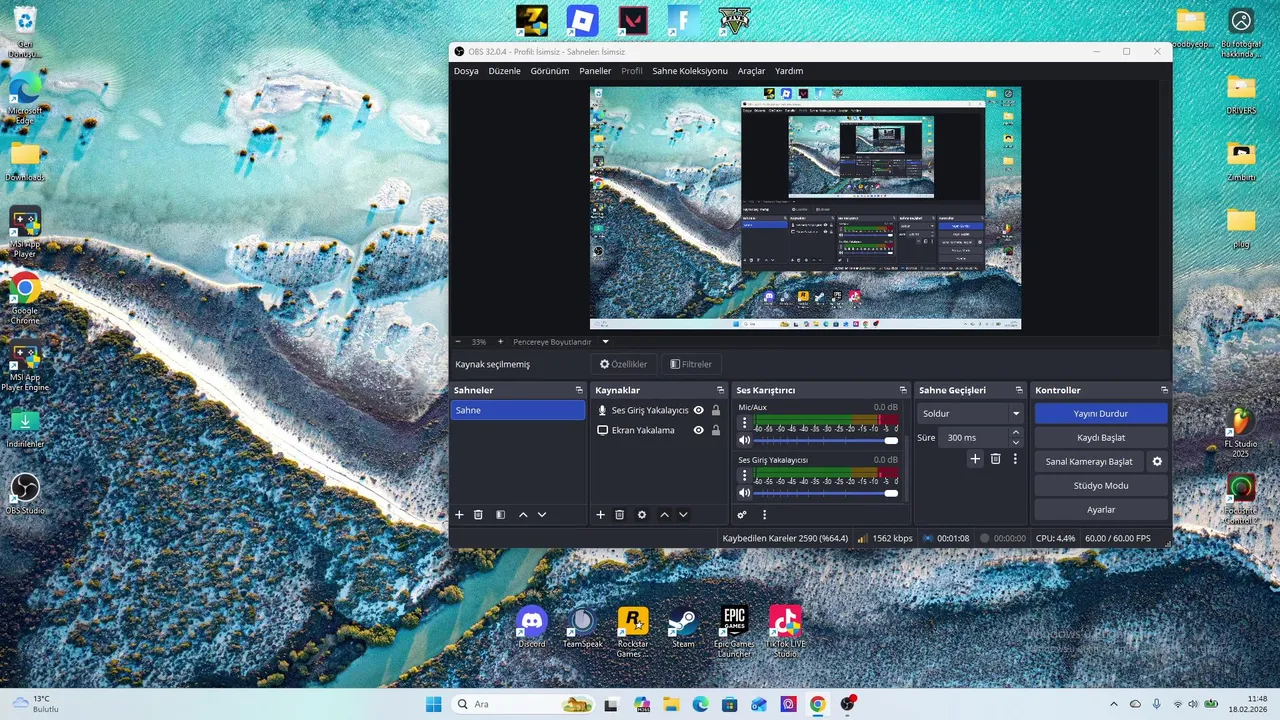The height and width of the screenshot is (720, 1280).
Task: Open source properties gear in Kaynaklar toolbar
Action: [x=642, y=515]
